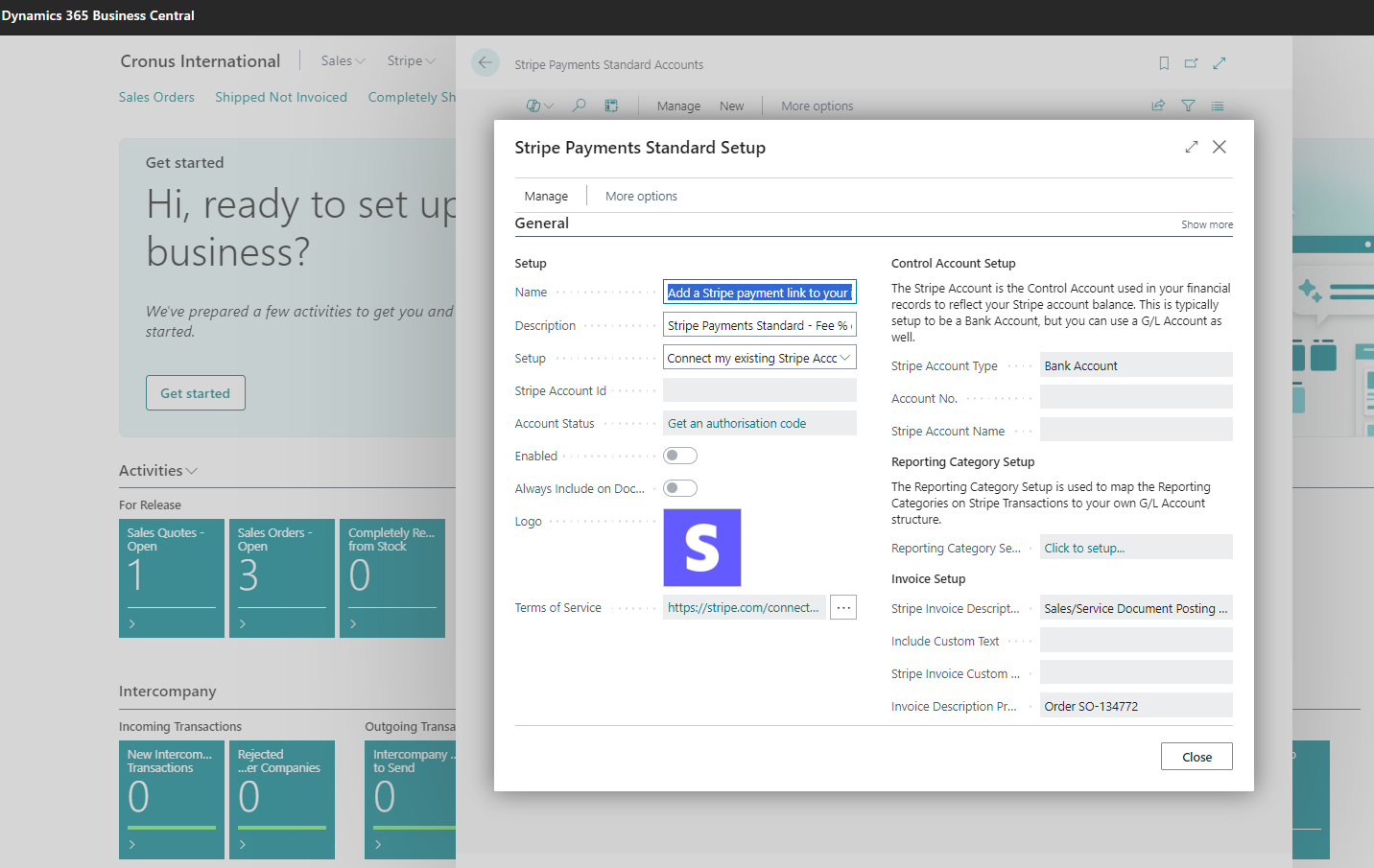Viewport: 1374px width, 868px height.
Task: Open the arrow on Completely Reserved from Stock tile
Action: point(353,623)
